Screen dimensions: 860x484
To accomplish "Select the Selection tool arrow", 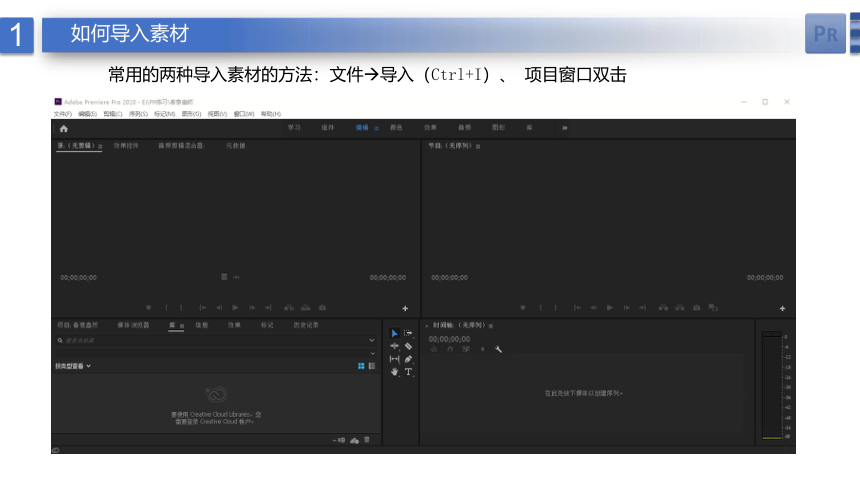I will click(394, 333).
